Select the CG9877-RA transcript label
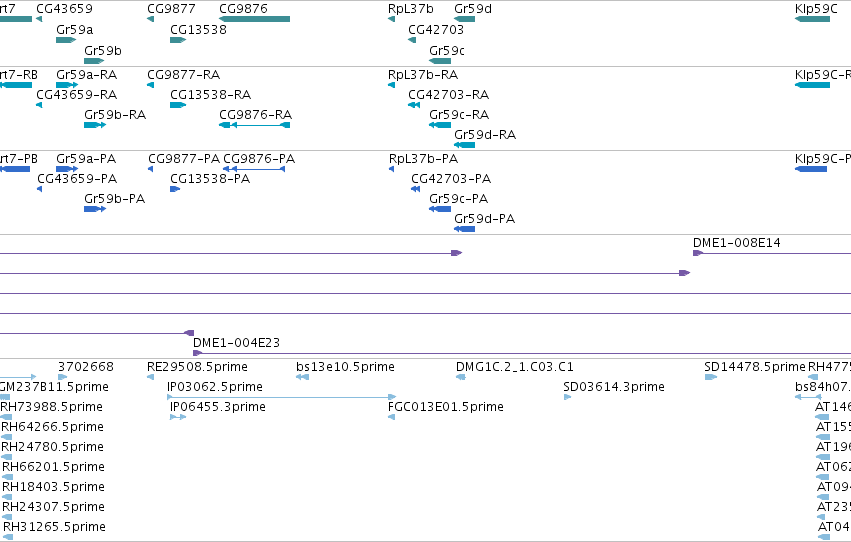Image resolution: width=851 pixels, height=542 pixels. (183, 74)
